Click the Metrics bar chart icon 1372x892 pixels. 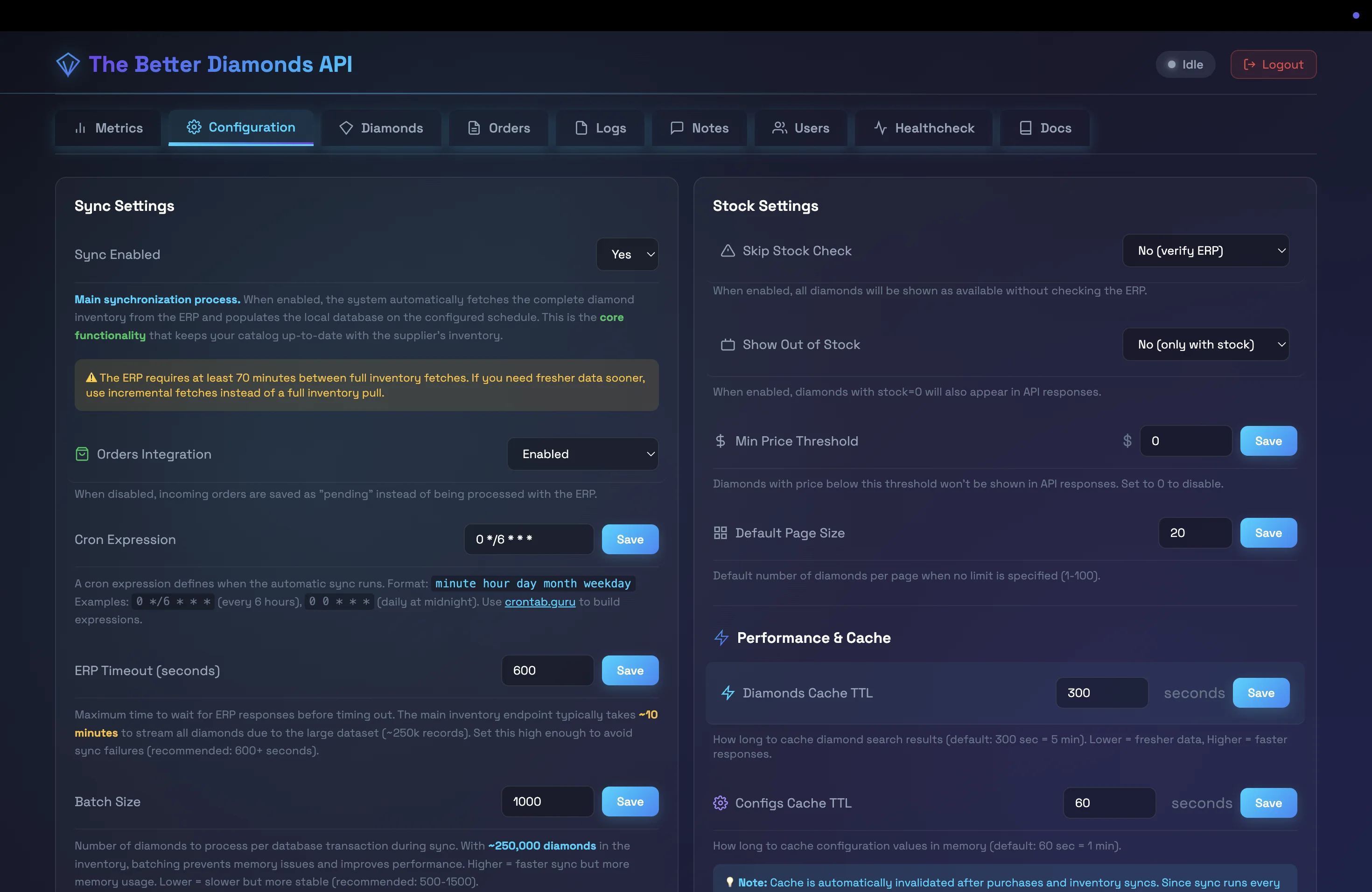point(80,128)
